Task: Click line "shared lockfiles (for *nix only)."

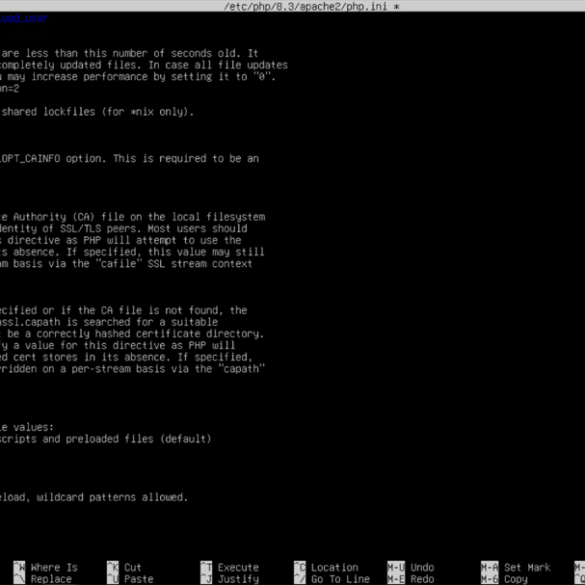Action: [x=97, y=112]
